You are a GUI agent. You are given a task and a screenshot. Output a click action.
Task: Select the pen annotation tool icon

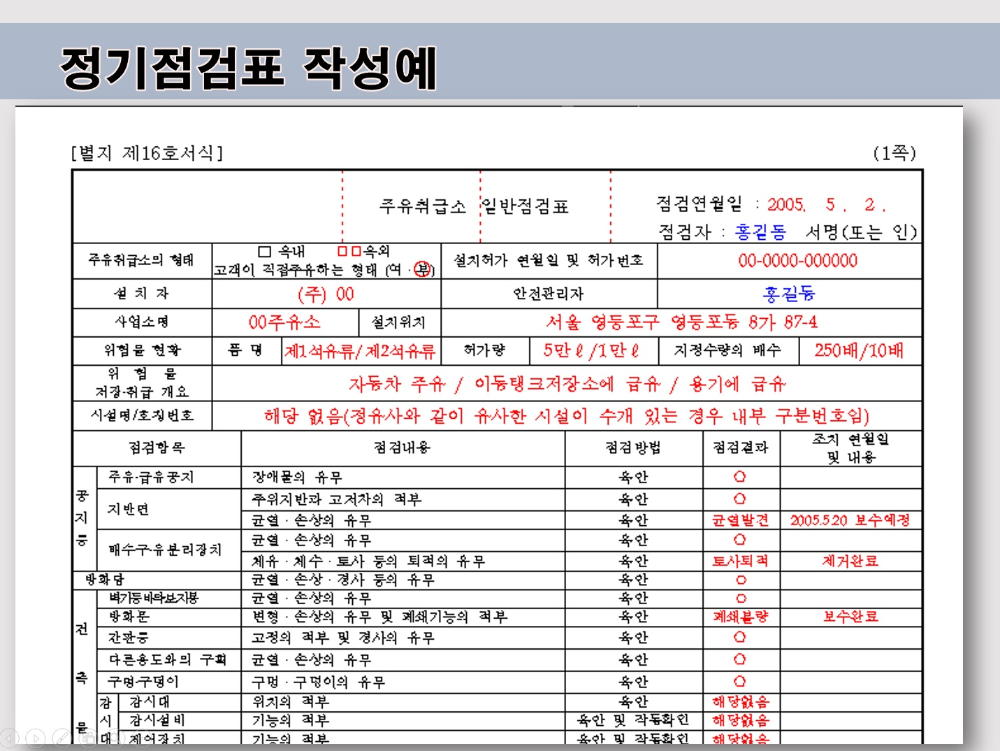point(62,737)
